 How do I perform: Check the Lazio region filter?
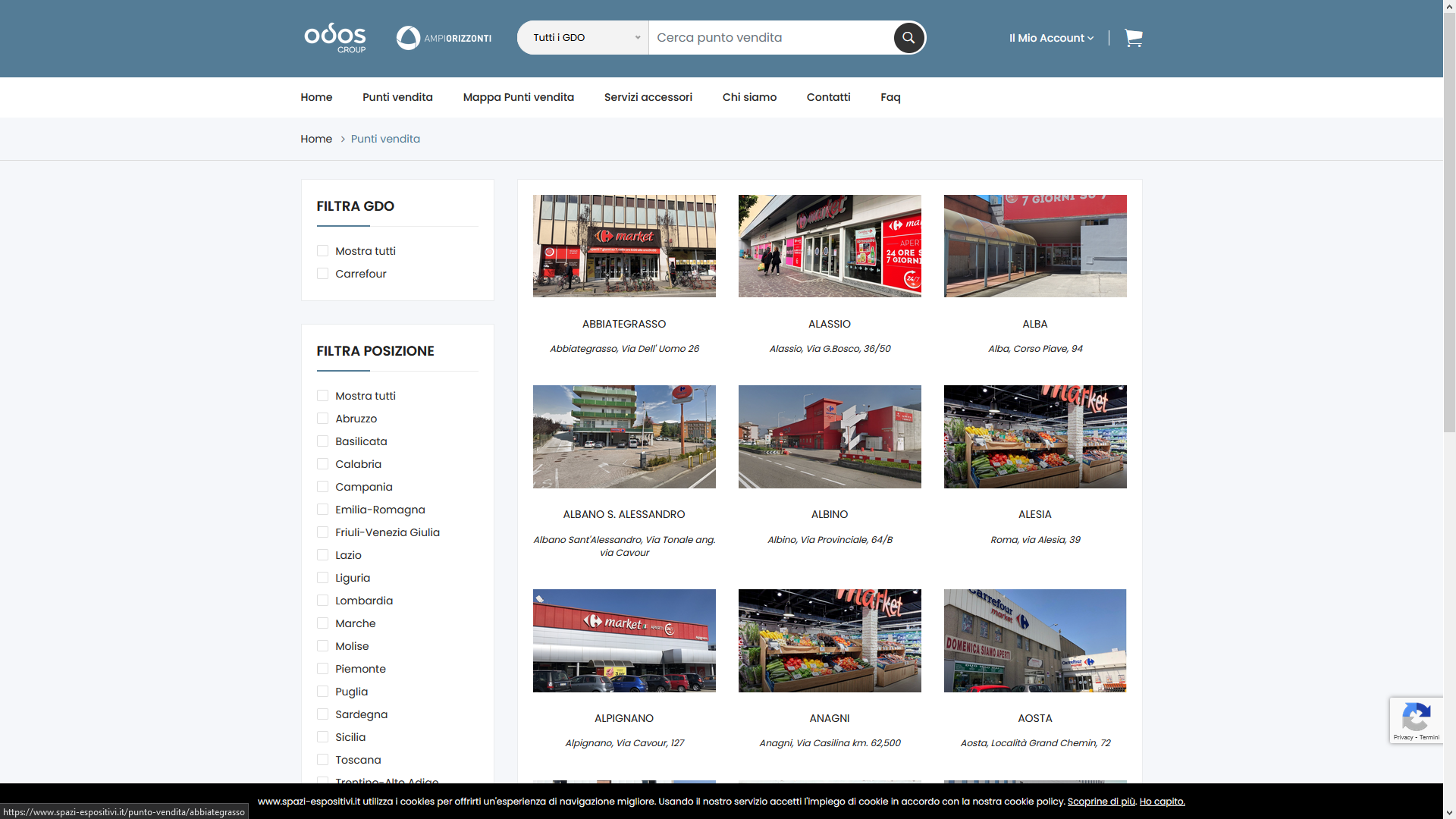(322, 555)
